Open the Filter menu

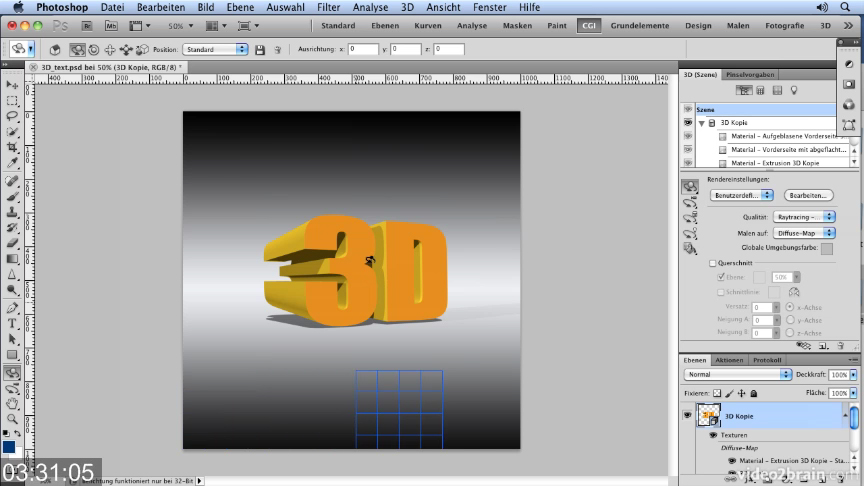pyautogui.click(x=328, y=7)
